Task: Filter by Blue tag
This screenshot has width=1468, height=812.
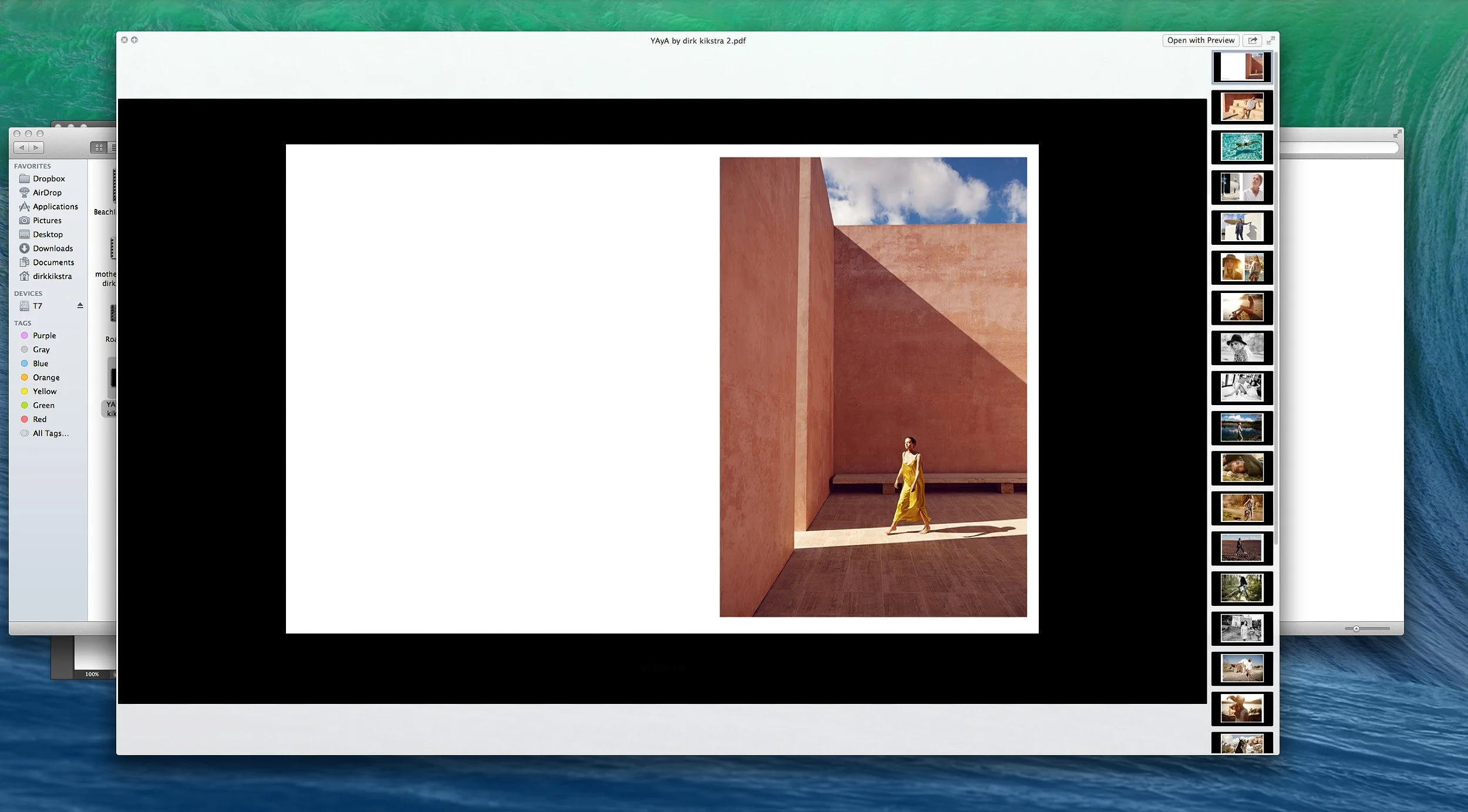Action: point(41,363)
